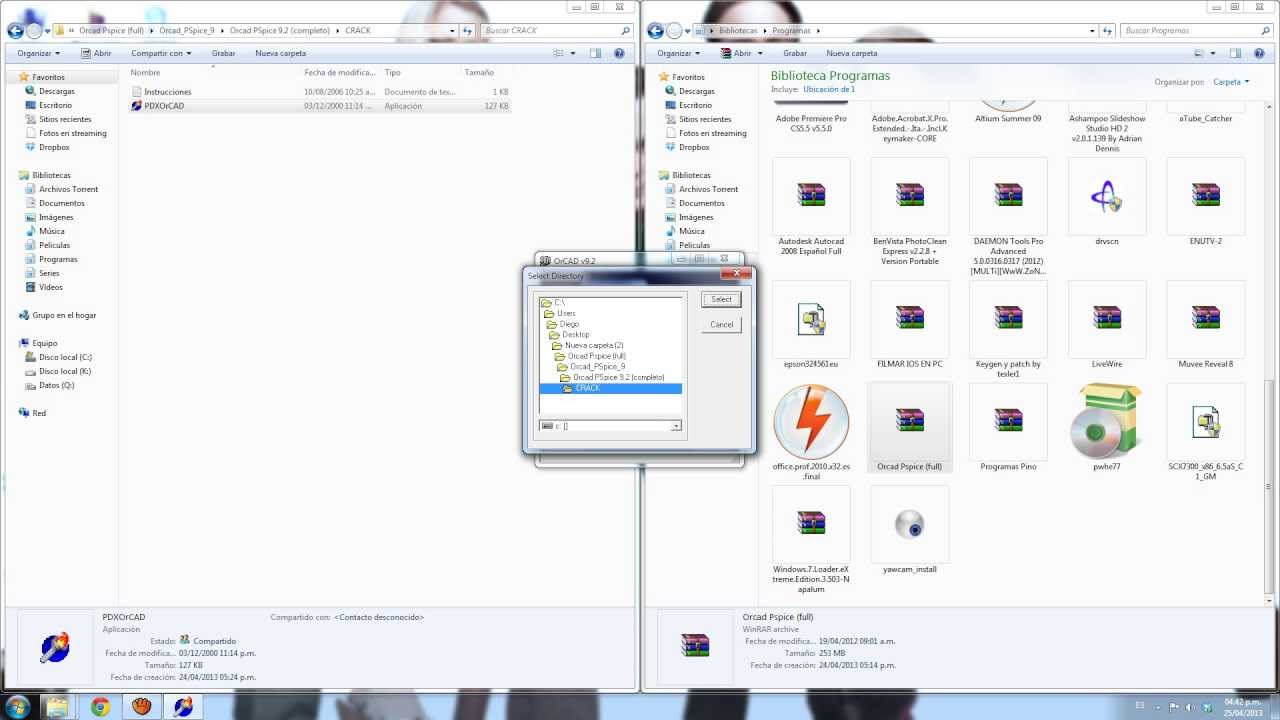Open Descargas in left window sidebar
This screenshot has height=720, width=1280.
pos(56,91)
